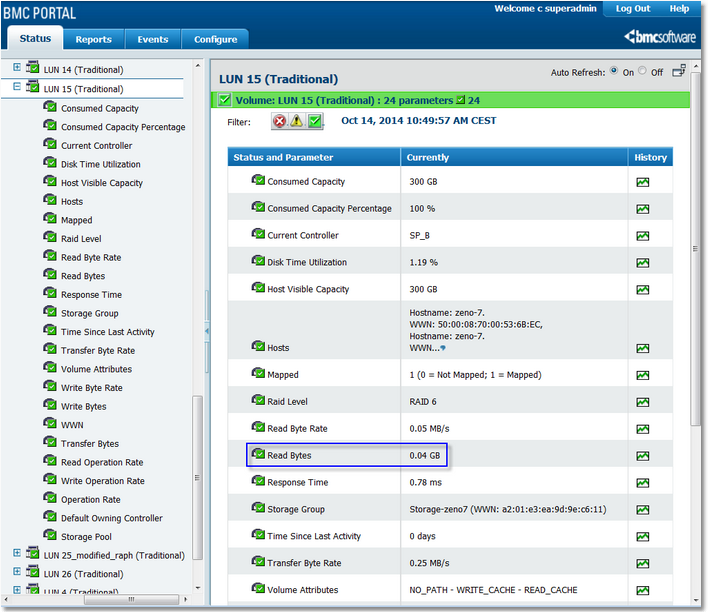Open history graph for Hosts row
This screenshot has width=708, height=614.
pyautogui.click(x=642, y=348)
